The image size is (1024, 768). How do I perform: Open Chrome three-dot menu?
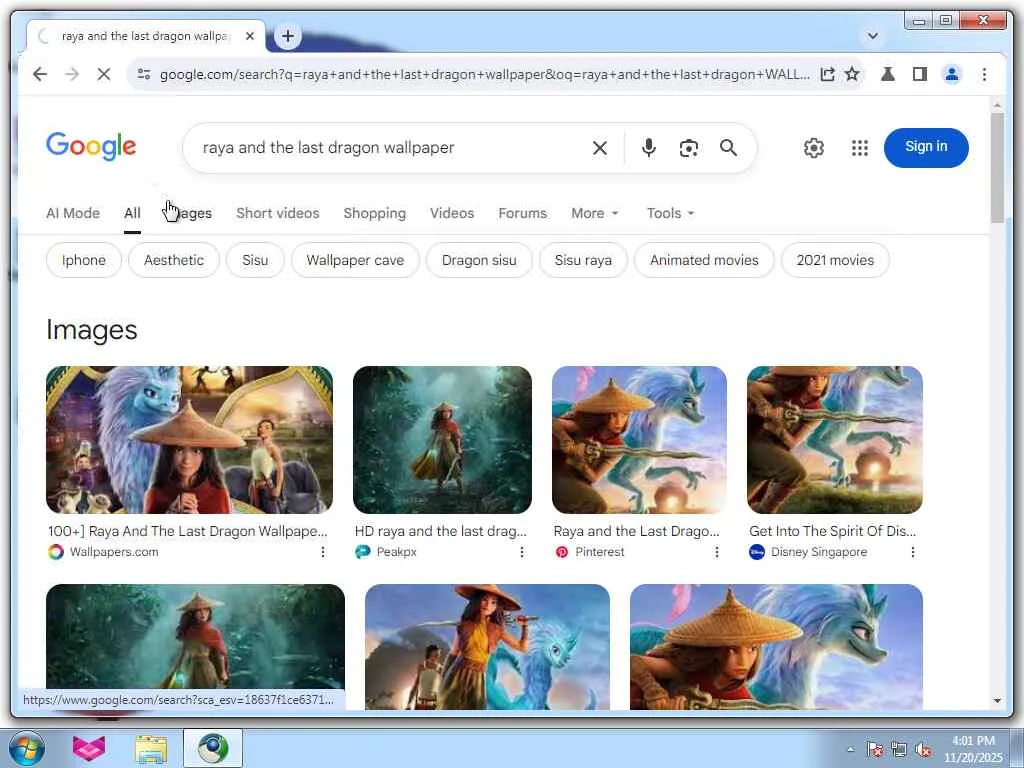tap(984, 74)
